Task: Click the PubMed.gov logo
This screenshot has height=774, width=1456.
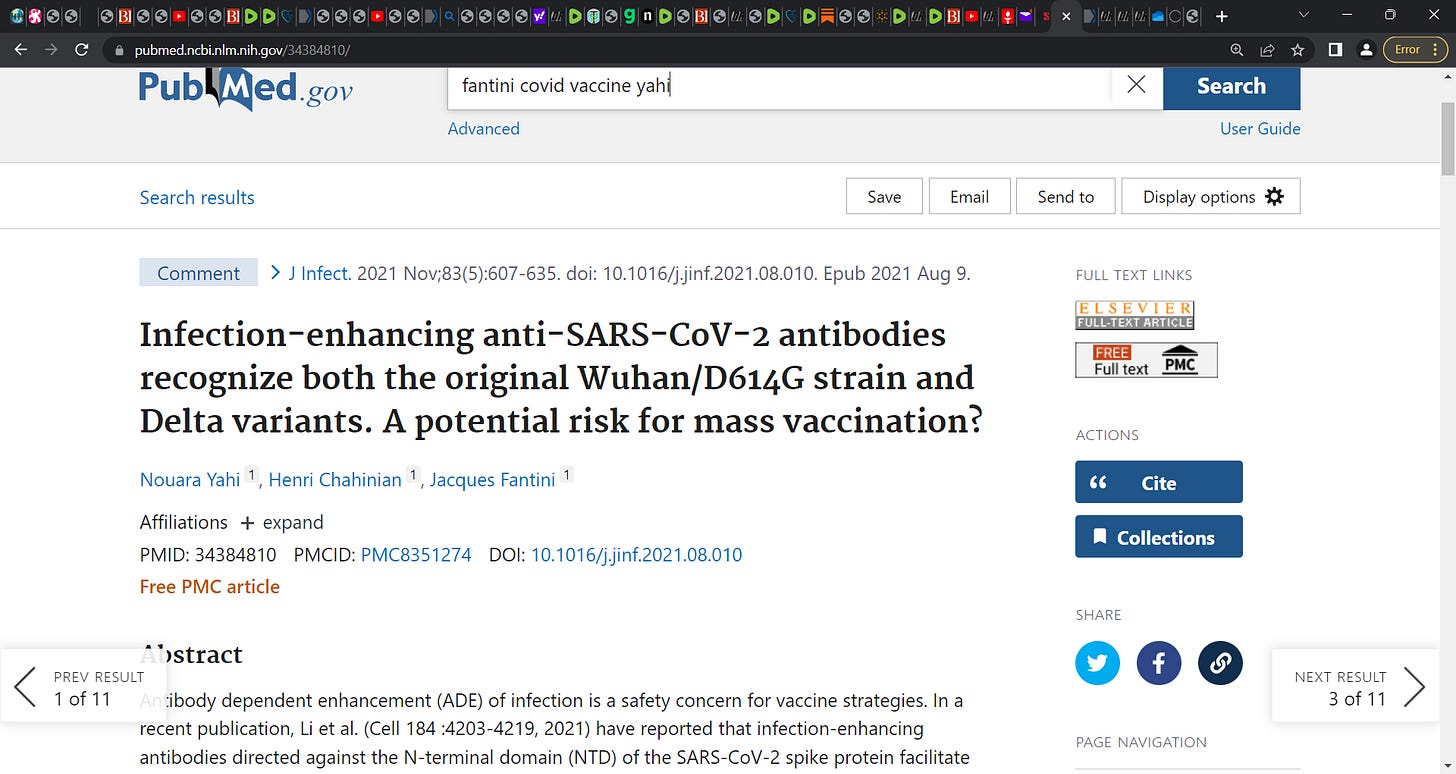Action: (x=243, y=90)
